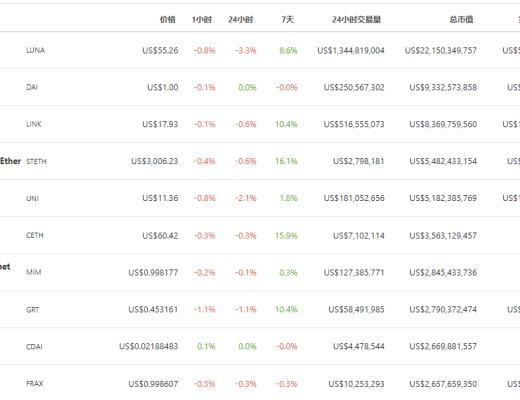Select LINK price US$17.93

(x=160, y=124)
